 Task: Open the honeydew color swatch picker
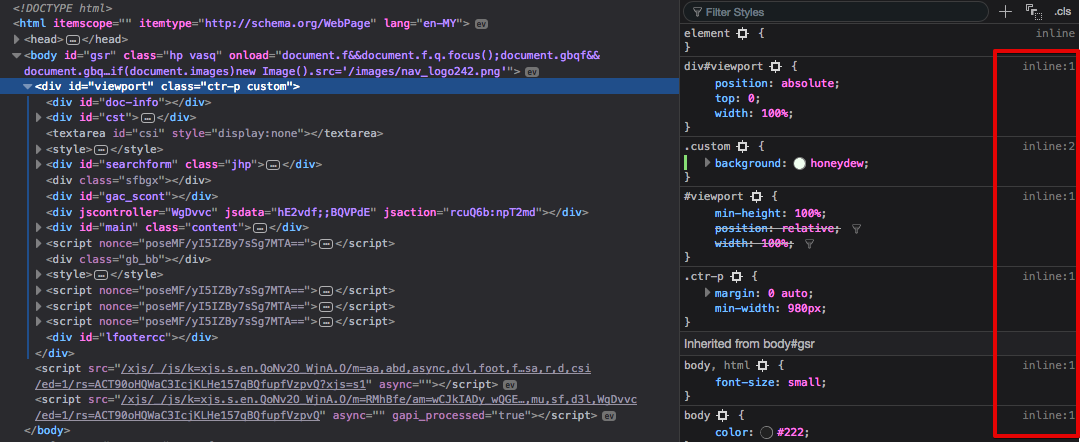(799, 164)
